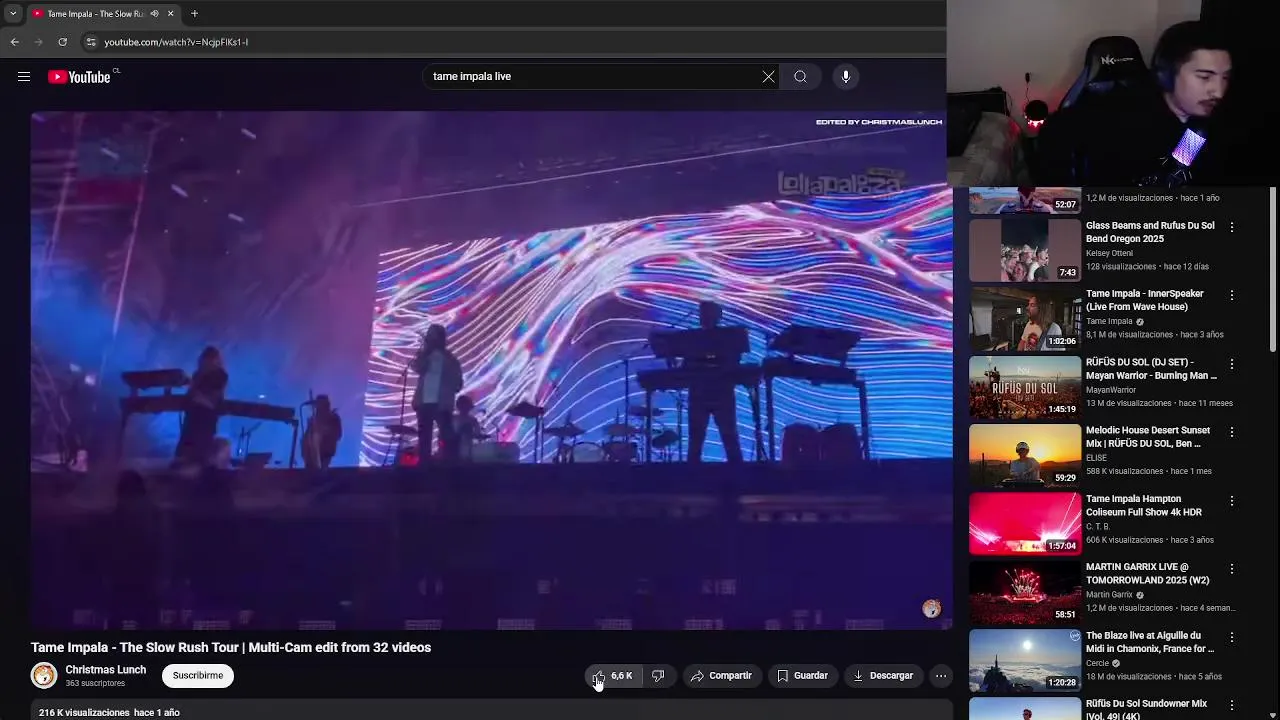Open options for Melodic House Desert Sunset Mix
Viewport: 1280px width, 720px height.
1232,432
